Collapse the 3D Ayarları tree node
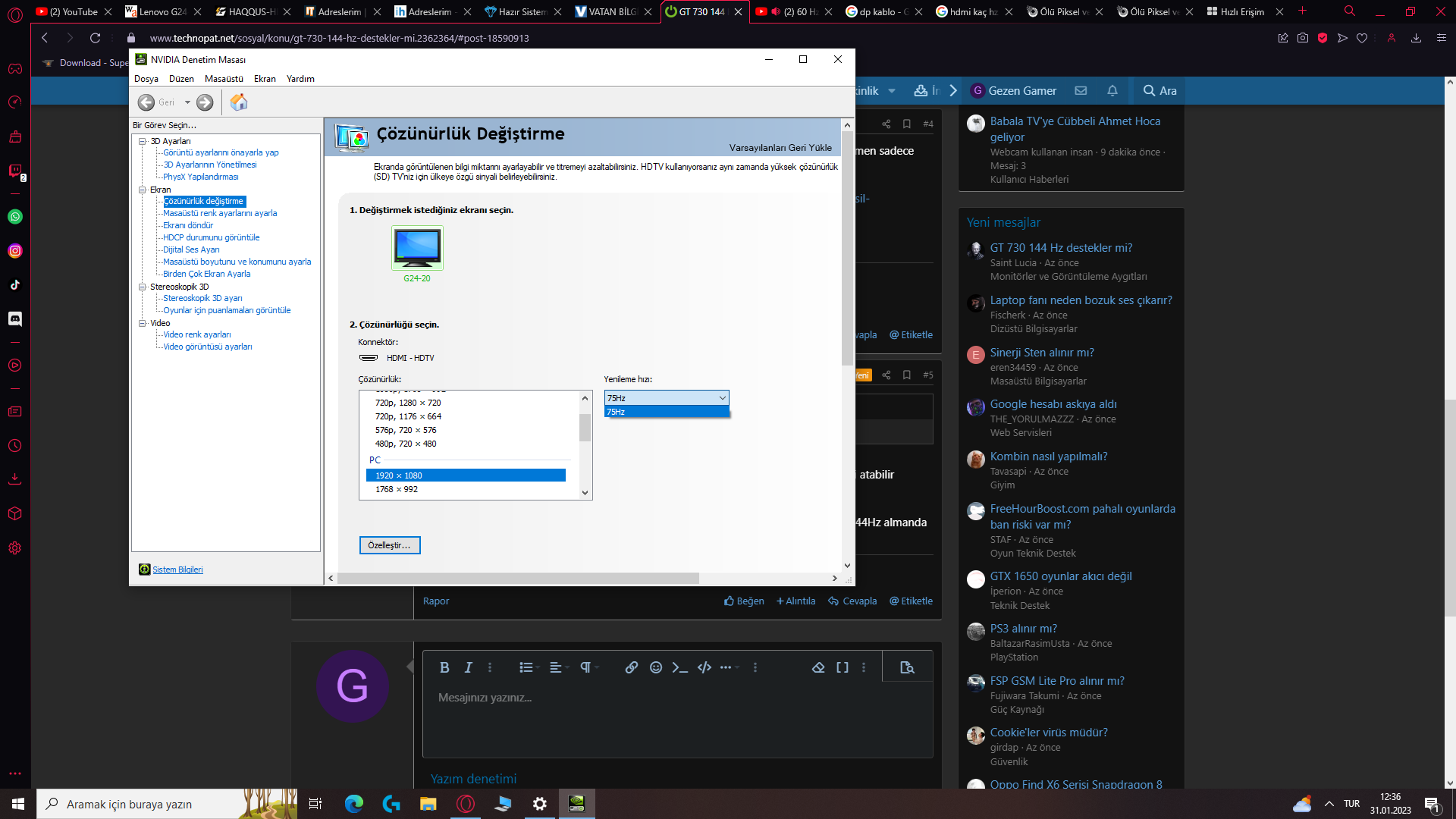The image size is (1456, 819). click(142, 141)
